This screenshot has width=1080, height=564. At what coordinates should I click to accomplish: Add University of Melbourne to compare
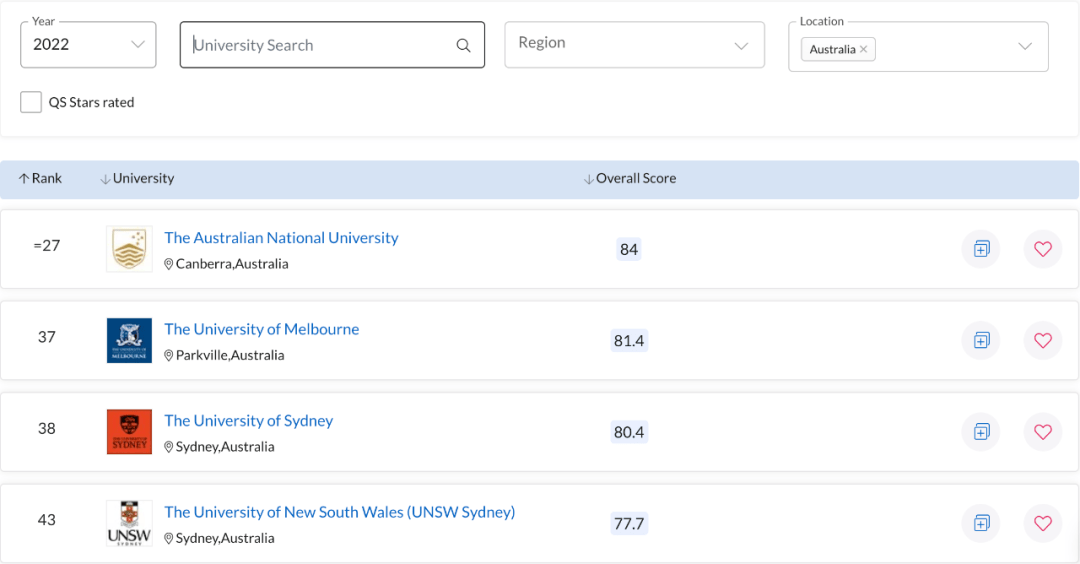981,340
